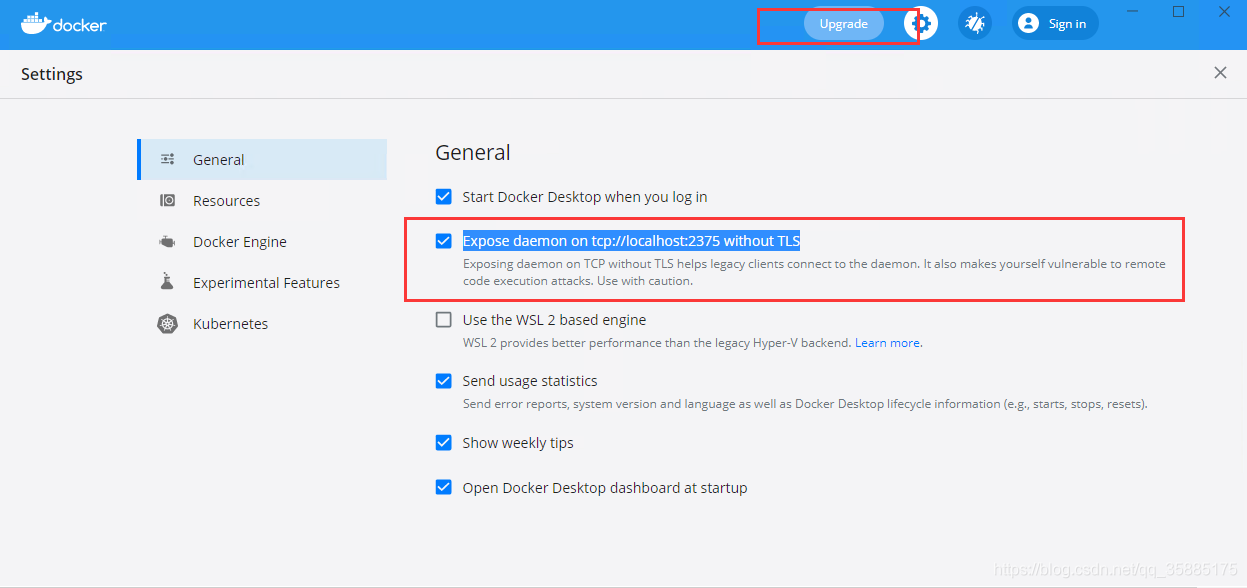The image size is (1247, 588).
Task: Minimize the Docker Desktop window
Action: pos(1132,12)
